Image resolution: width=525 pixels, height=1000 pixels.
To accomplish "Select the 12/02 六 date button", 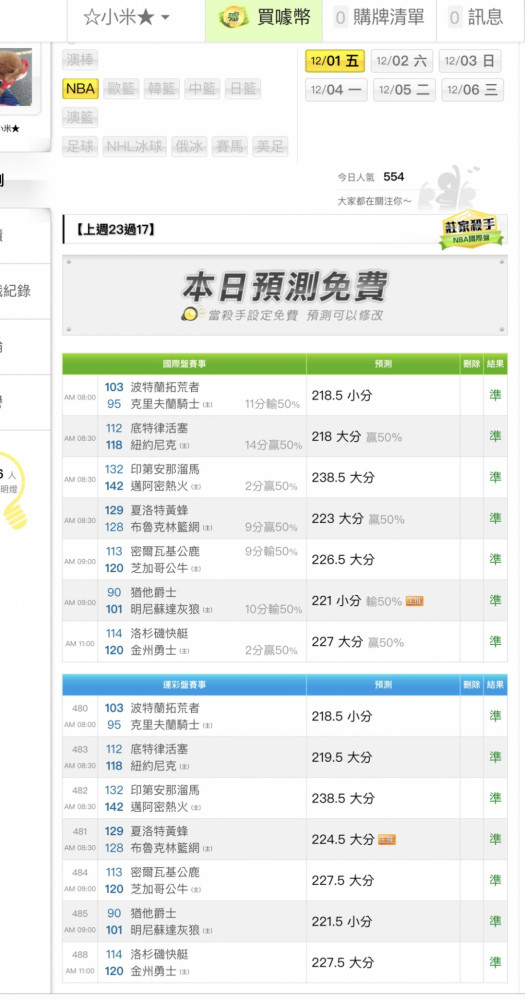I will point(401,61).
